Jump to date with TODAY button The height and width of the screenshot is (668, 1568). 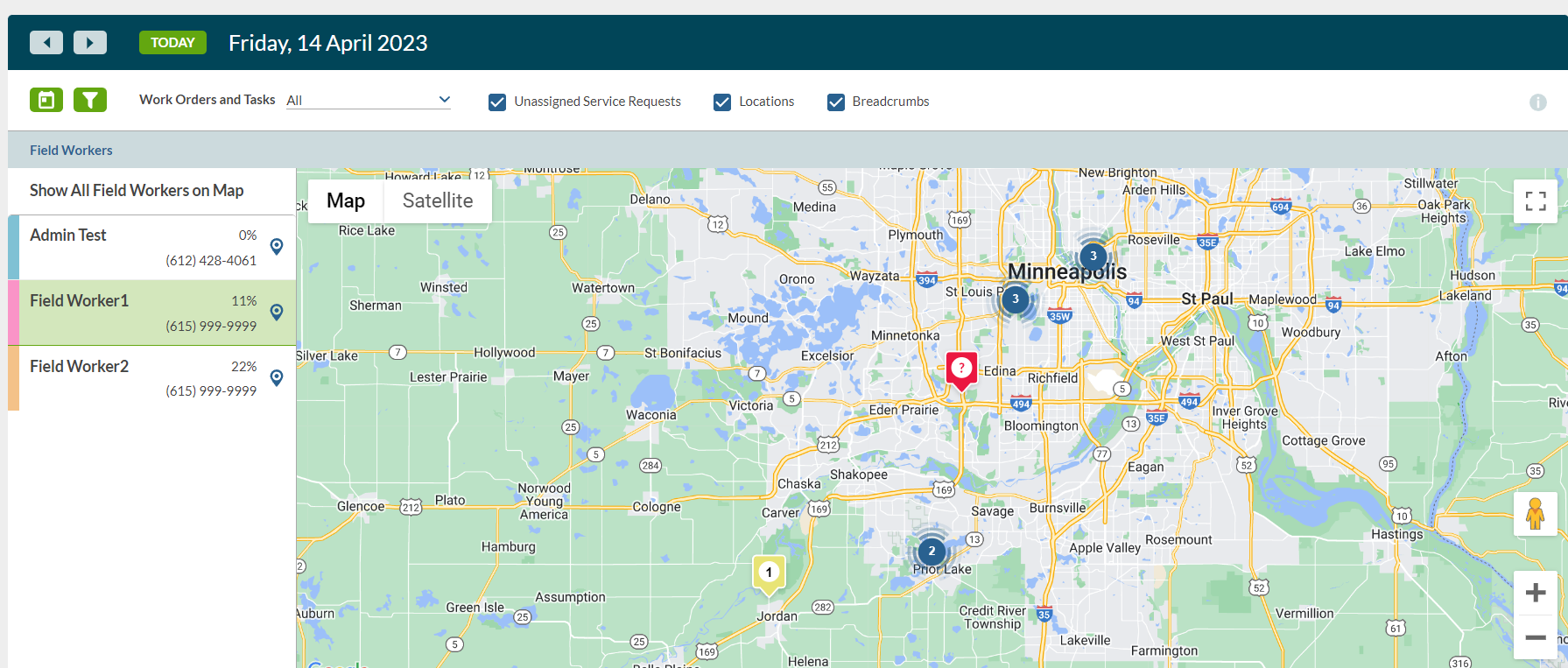(x=172, y=42)
